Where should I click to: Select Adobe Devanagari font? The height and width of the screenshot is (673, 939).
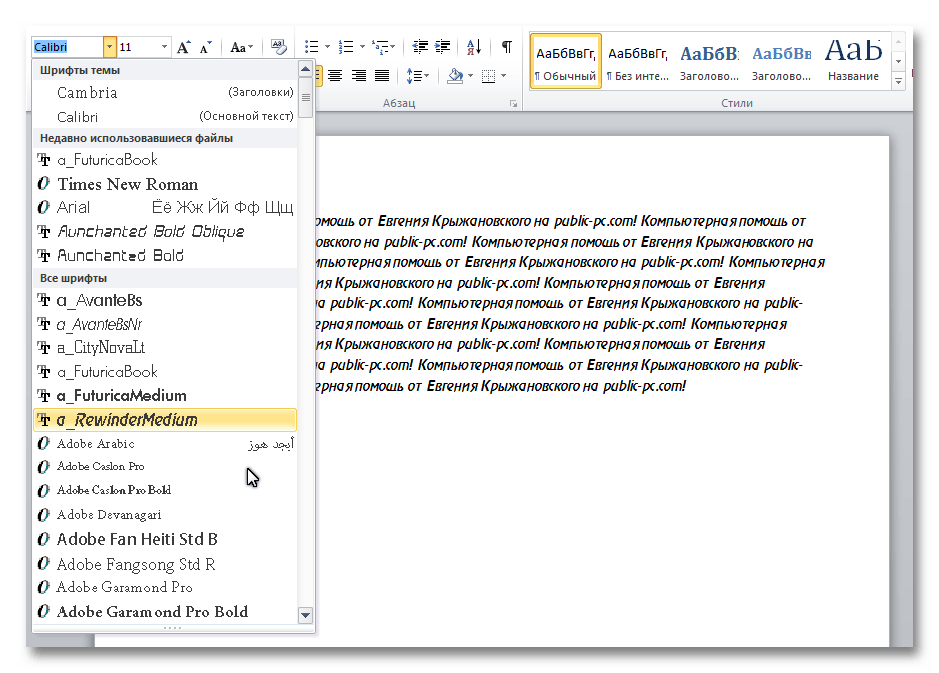[x=165, y=514]
